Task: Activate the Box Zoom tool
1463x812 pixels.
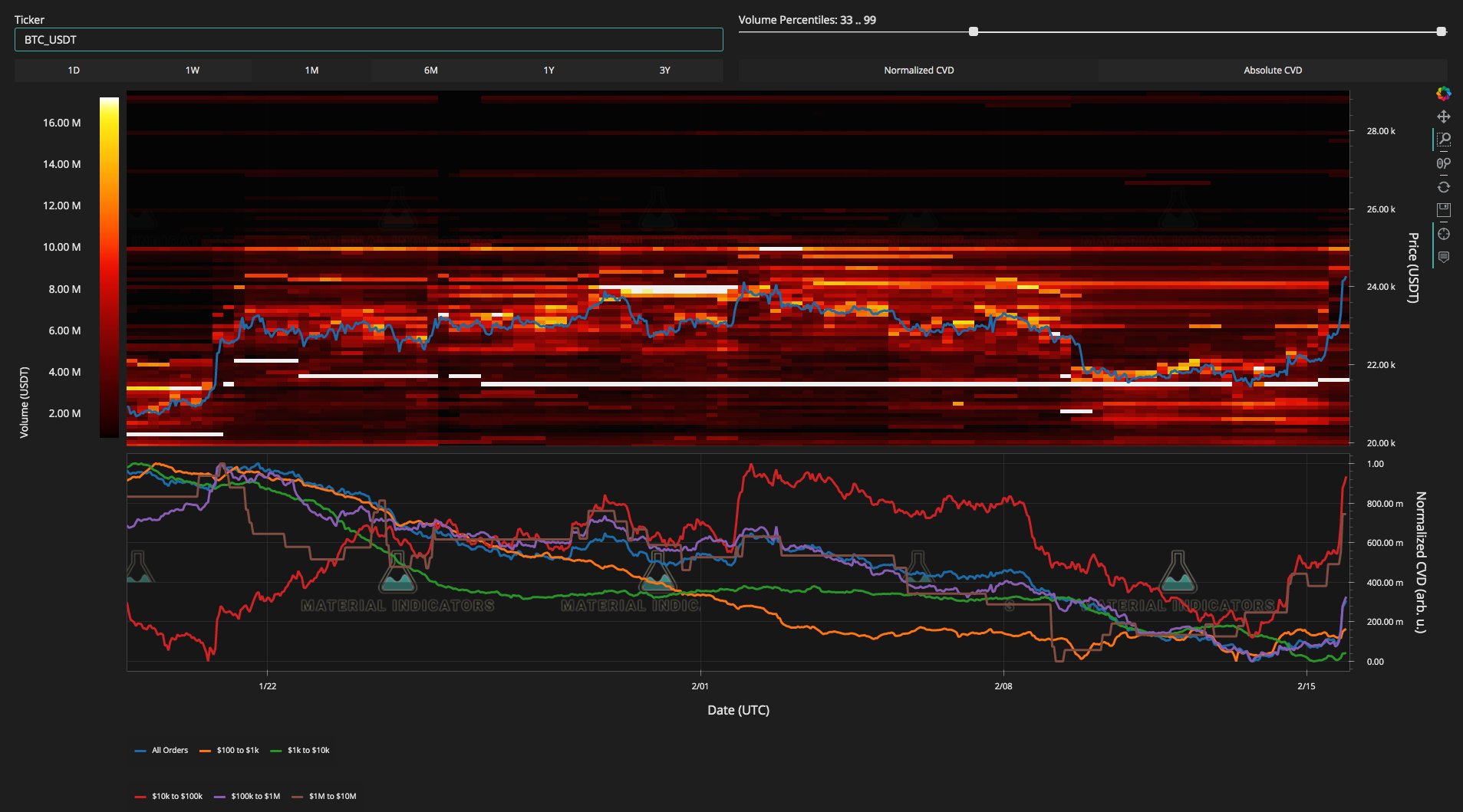Action: pyautogui.click(x=1443, y=140)
